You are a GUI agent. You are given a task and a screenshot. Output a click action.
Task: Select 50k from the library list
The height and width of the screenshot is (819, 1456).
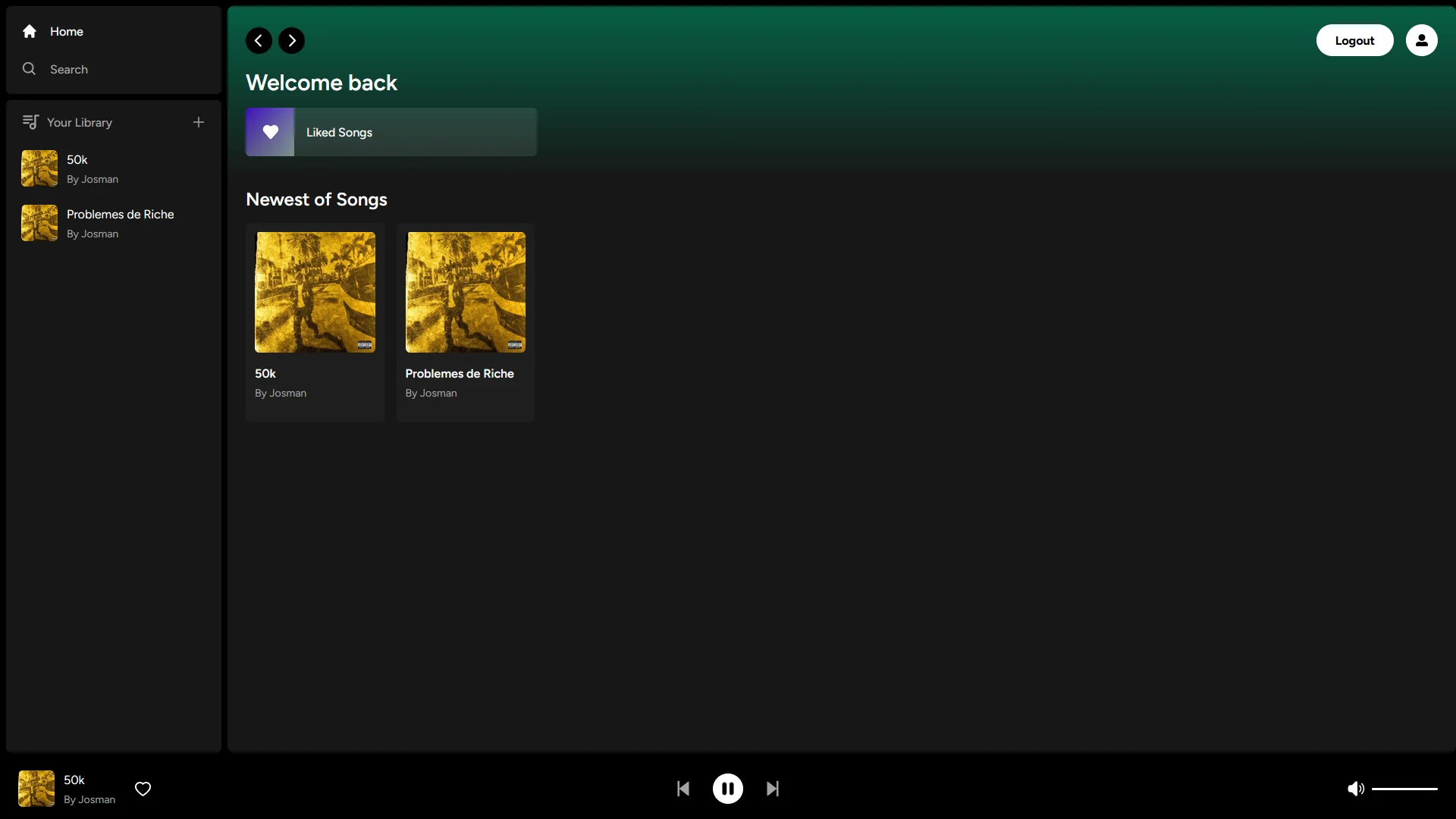tap(91, 168)
